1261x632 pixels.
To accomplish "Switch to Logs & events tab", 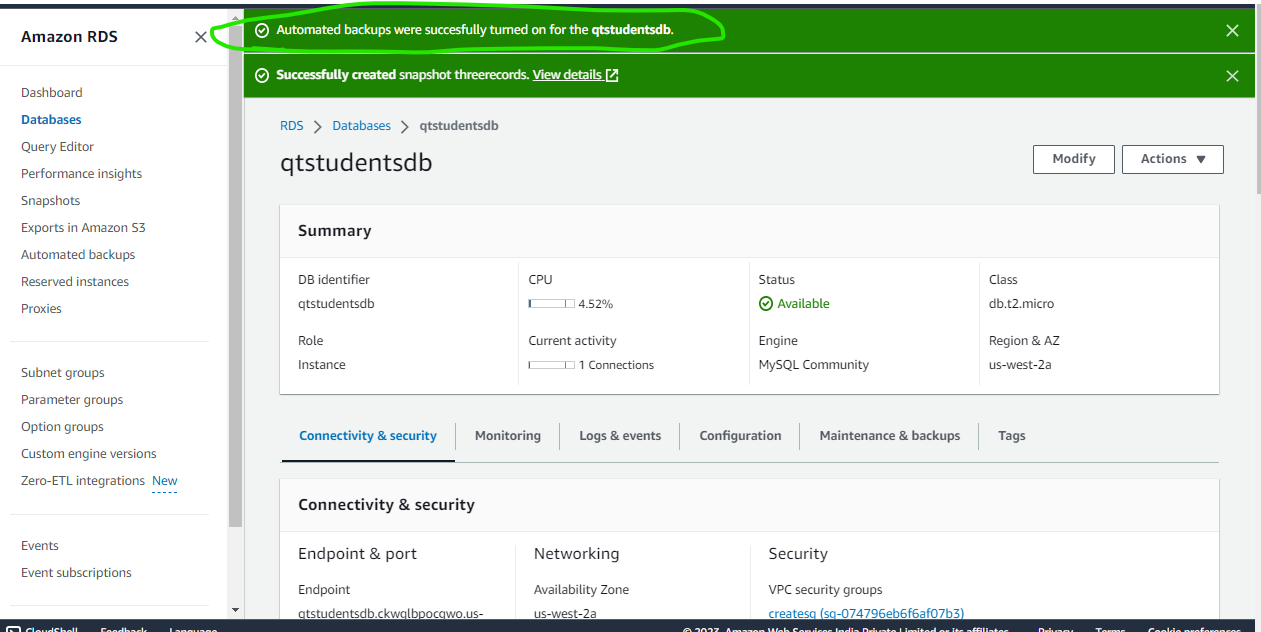I will coord(620,436).
